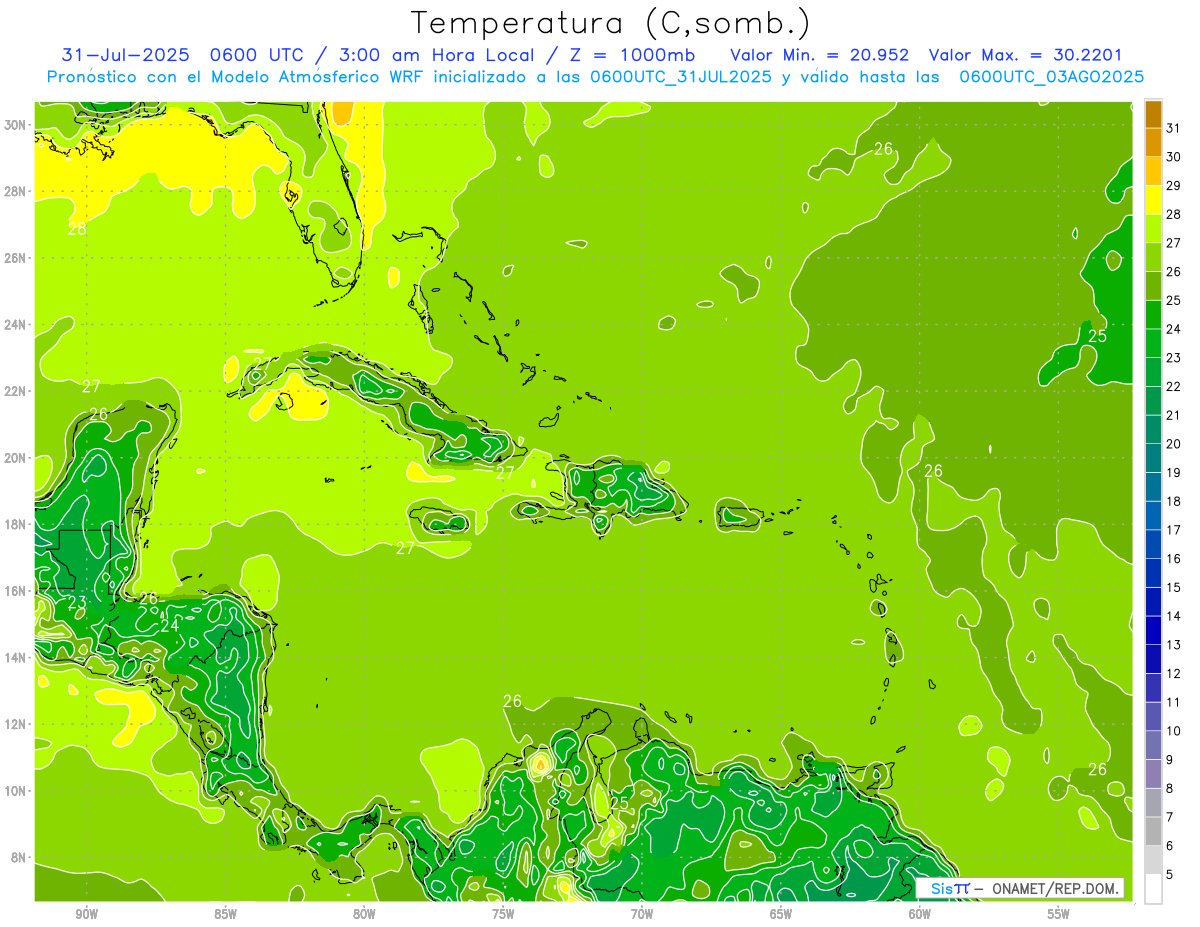Click the 'Valor Min. = 20.952' value

(x=819, y=54)
